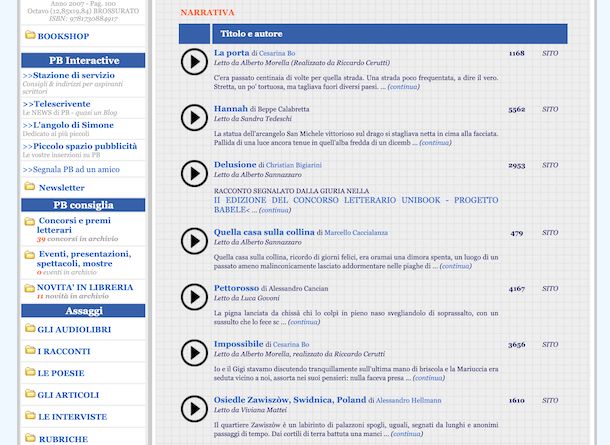This screenshot has height=445, width=610.
Task: Click SITO in the La porta row
Action: pyautogui.click(x=550, y=53)
